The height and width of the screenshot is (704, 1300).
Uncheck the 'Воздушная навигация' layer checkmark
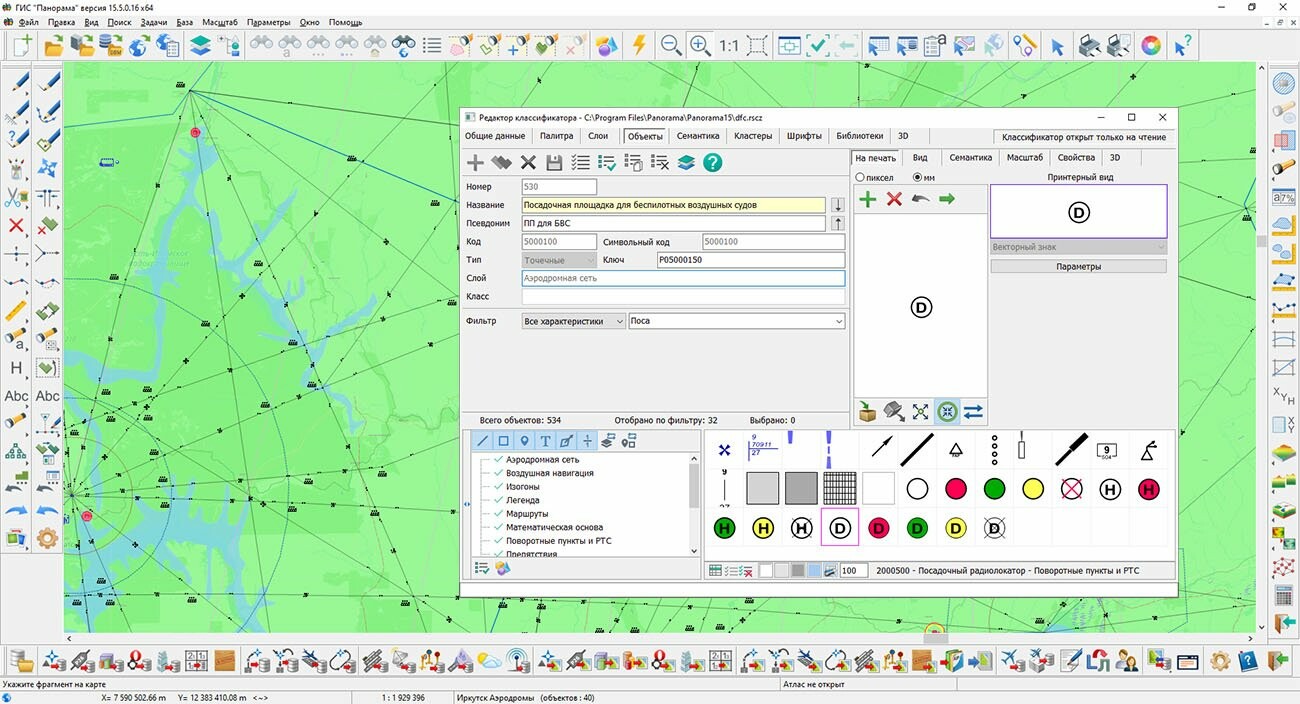point(497,473)
